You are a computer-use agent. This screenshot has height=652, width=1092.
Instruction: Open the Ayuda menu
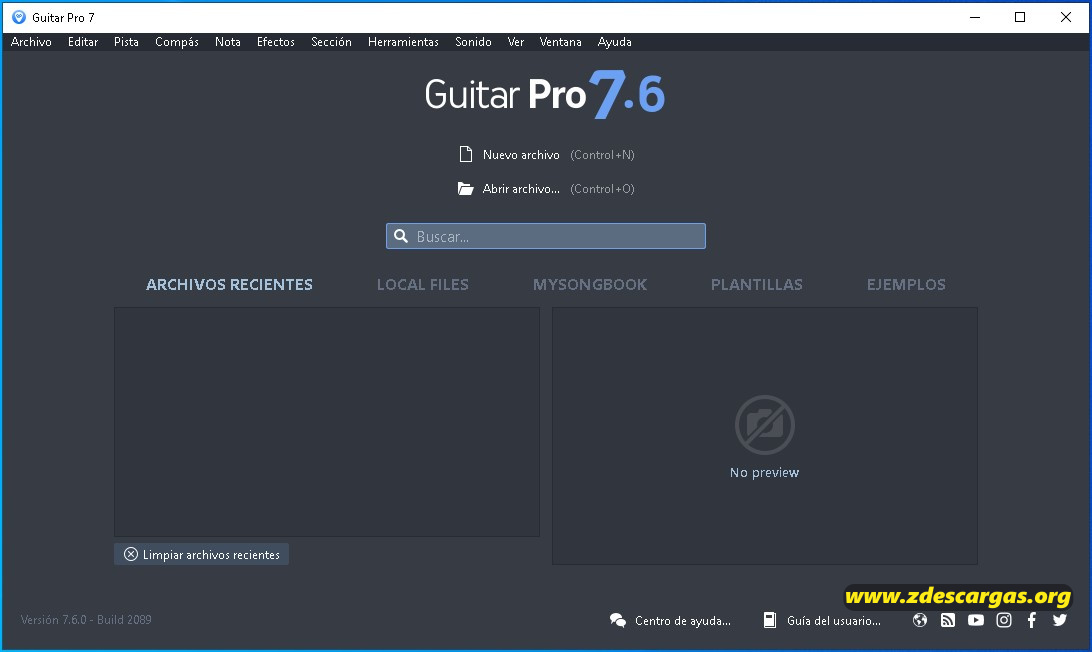pos(615,42)
